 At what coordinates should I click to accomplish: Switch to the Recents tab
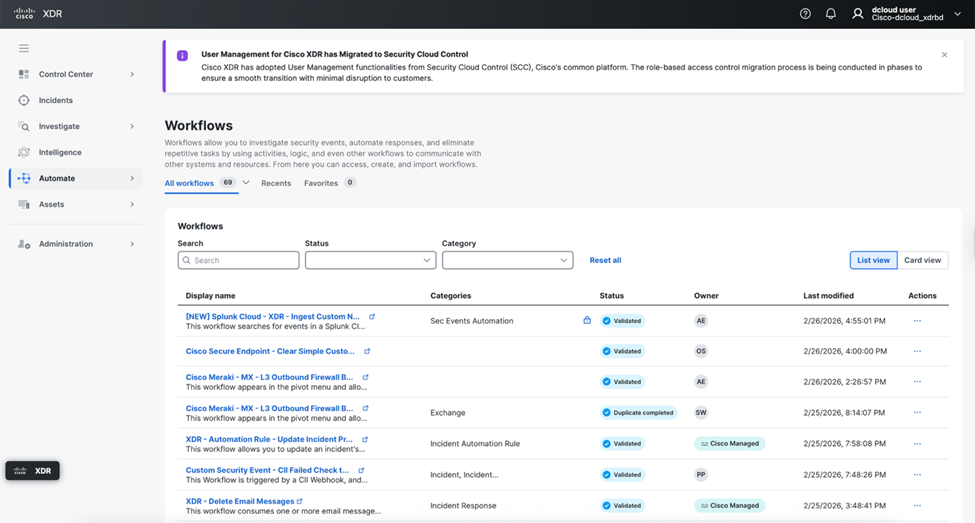pos(276,184)
